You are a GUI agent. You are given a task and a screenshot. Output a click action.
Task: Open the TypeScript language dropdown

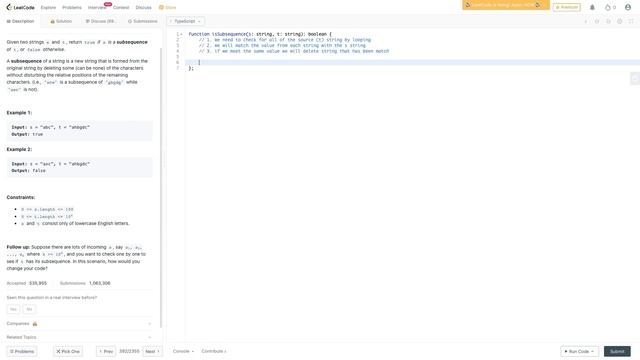pos(186,21)
